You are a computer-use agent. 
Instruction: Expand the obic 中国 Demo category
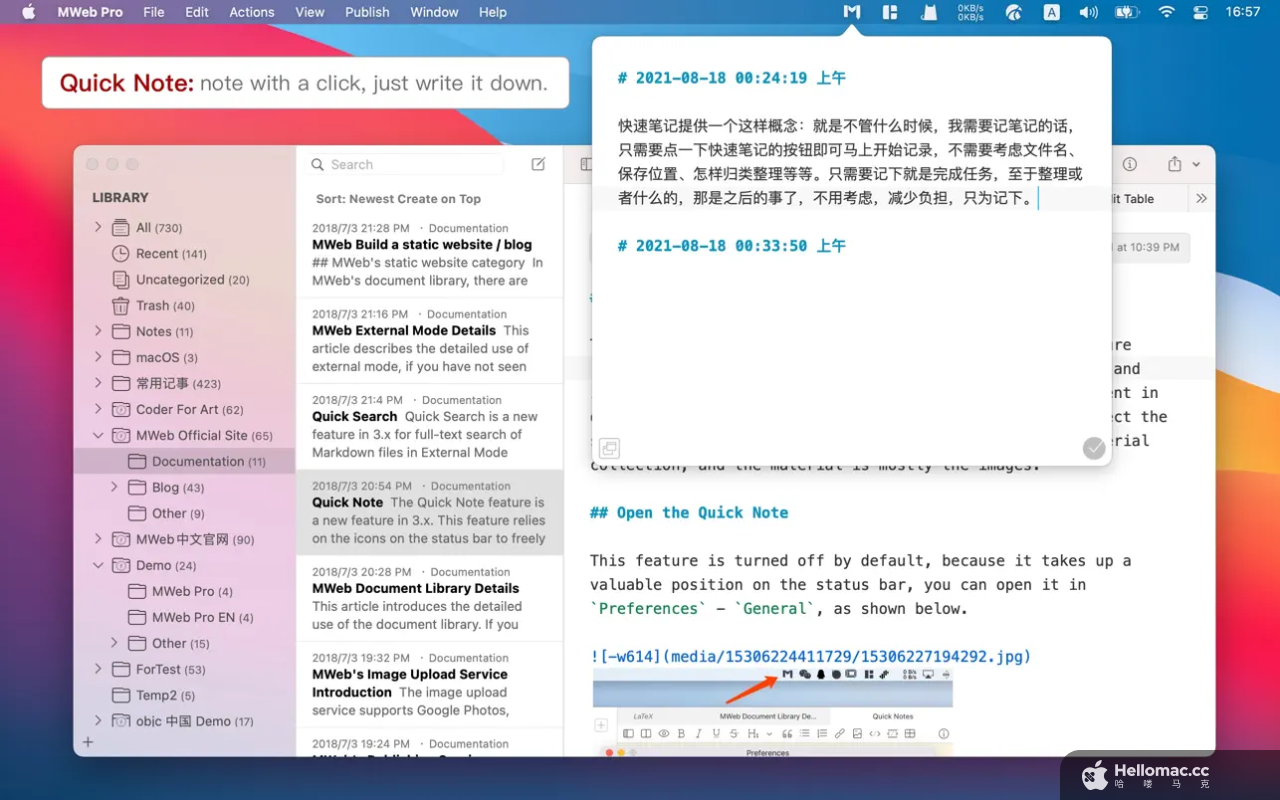tap(98, 721)
